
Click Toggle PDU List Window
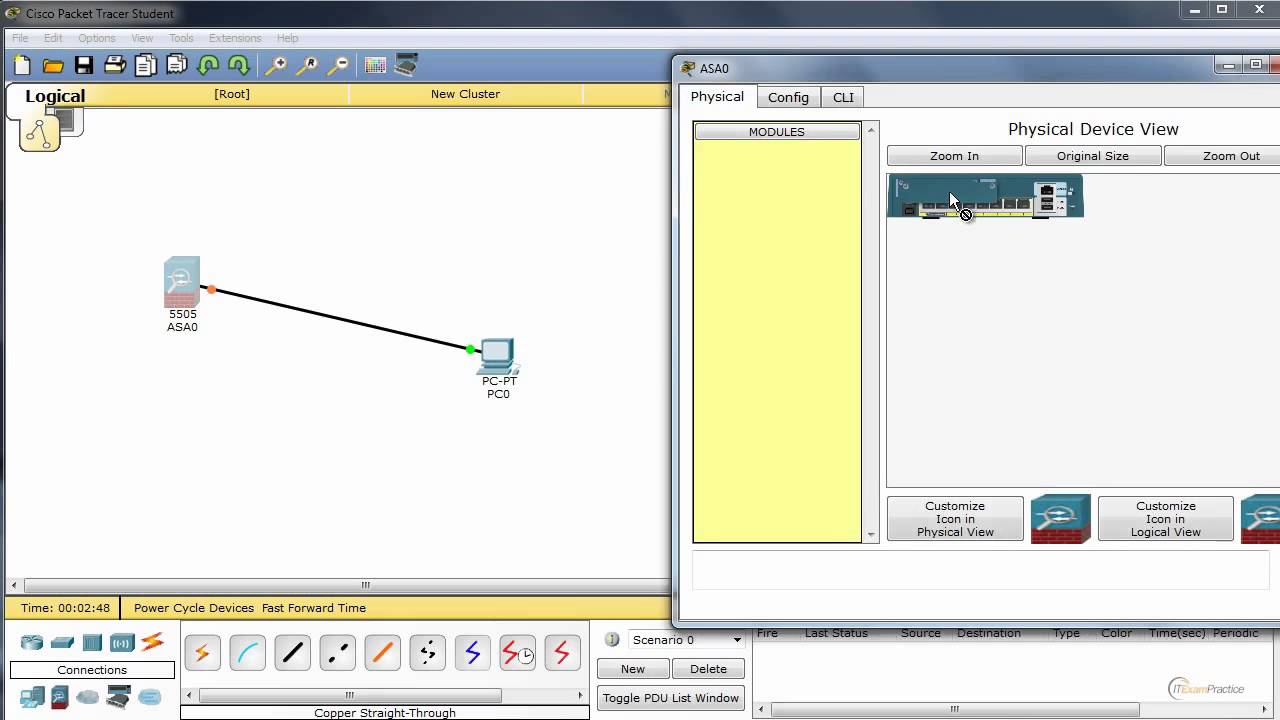(671, 698)
